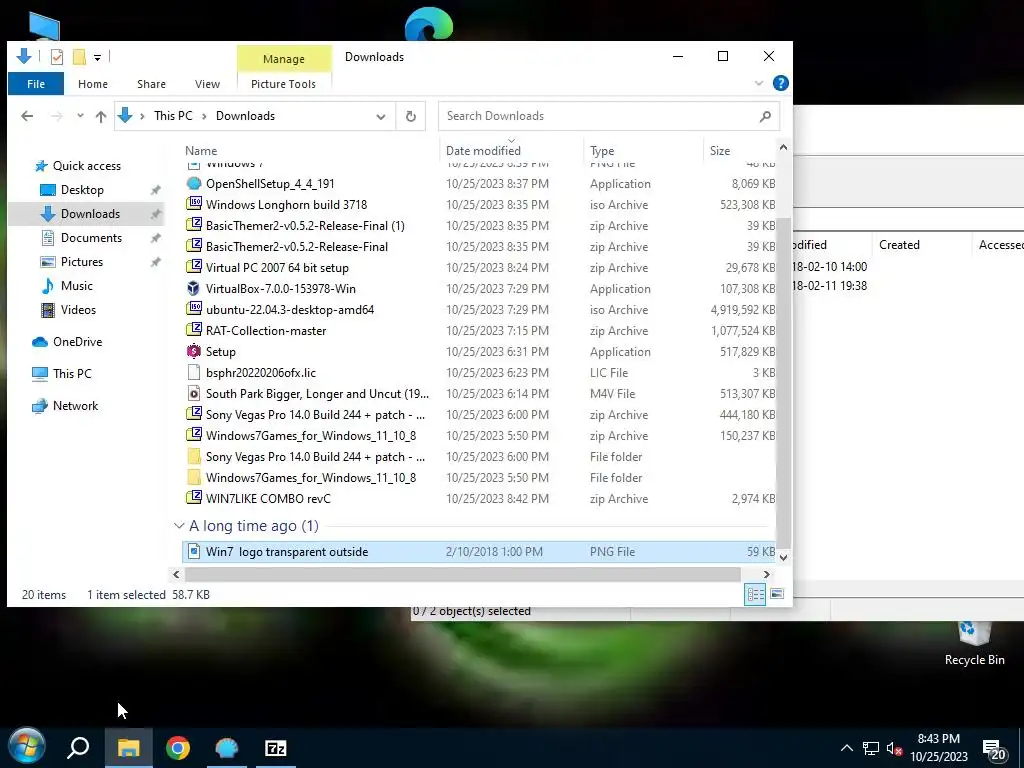This screenshot has width=1024, height=768.
Task: Select the Setup application file
Action: (479, 351)
